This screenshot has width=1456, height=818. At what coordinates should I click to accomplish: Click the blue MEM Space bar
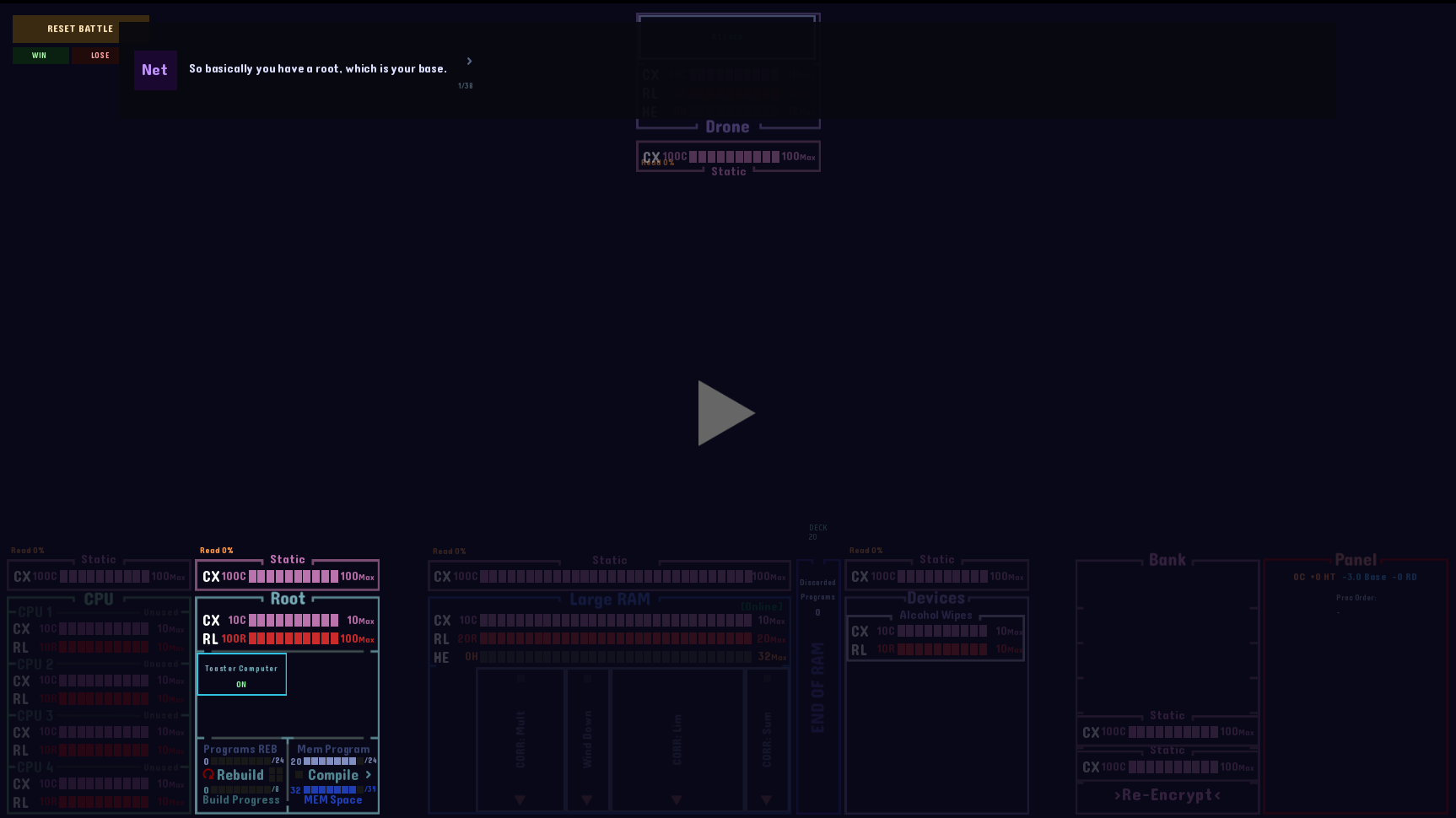[333, 790]
